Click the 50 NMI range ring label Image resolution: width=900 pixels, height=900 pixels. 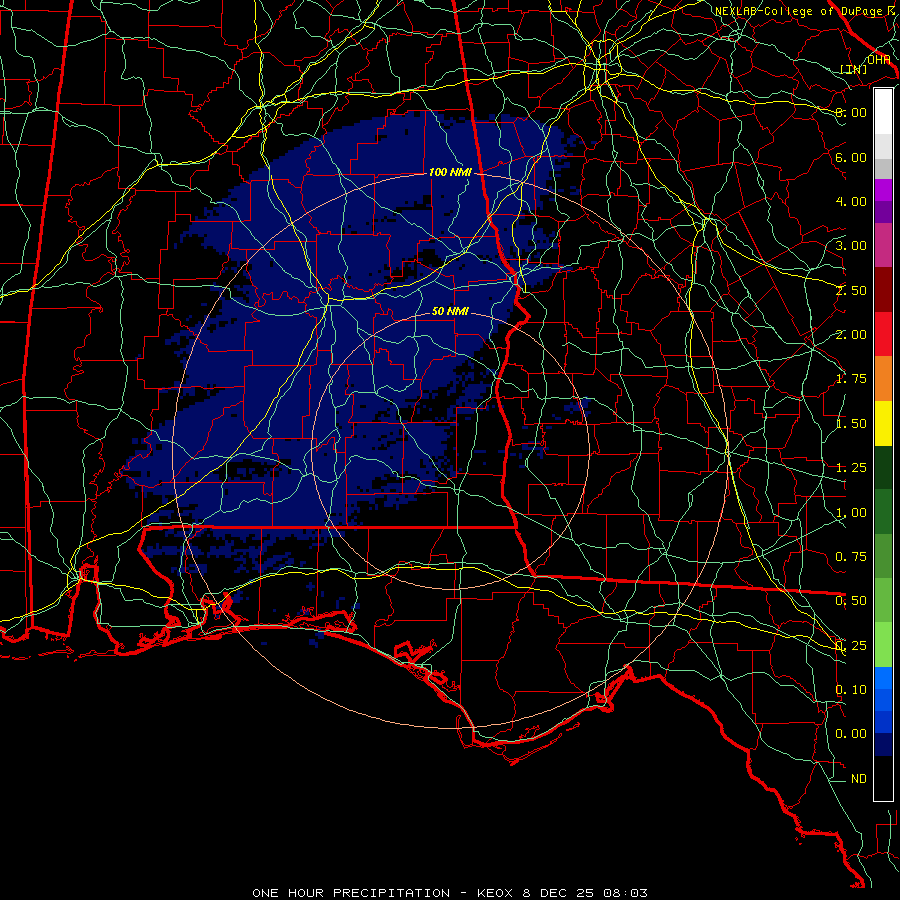[450, 311]
